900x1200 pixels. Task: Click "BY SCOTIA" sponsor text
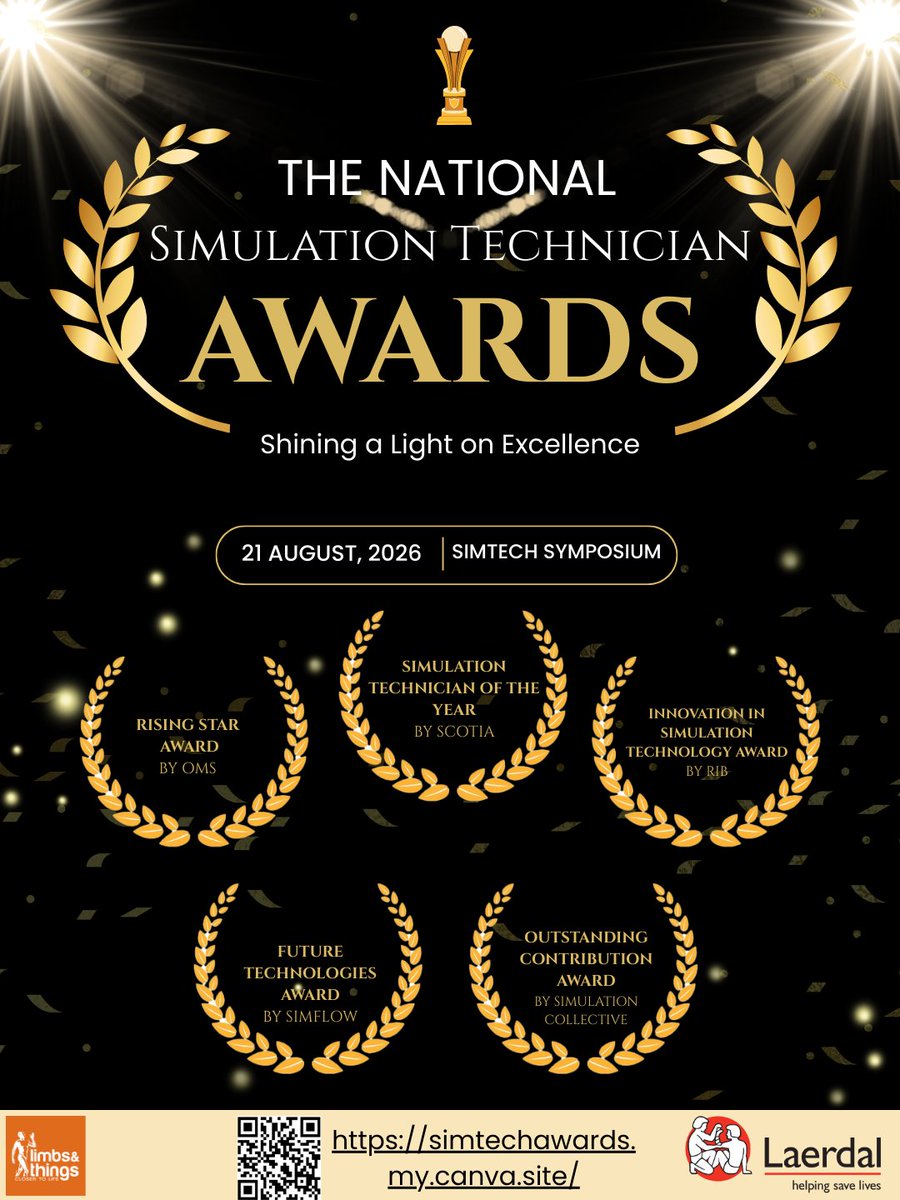454,731
